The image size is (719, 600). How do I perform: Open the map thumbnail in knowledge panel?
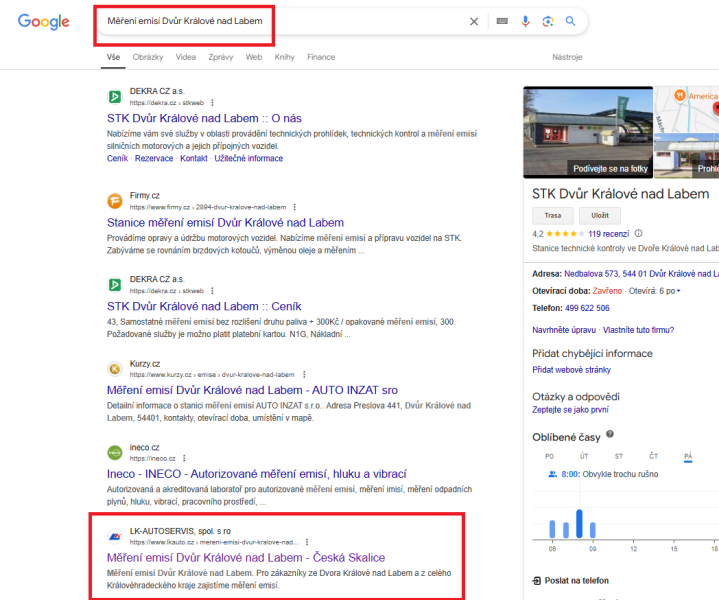click(686, 109)
